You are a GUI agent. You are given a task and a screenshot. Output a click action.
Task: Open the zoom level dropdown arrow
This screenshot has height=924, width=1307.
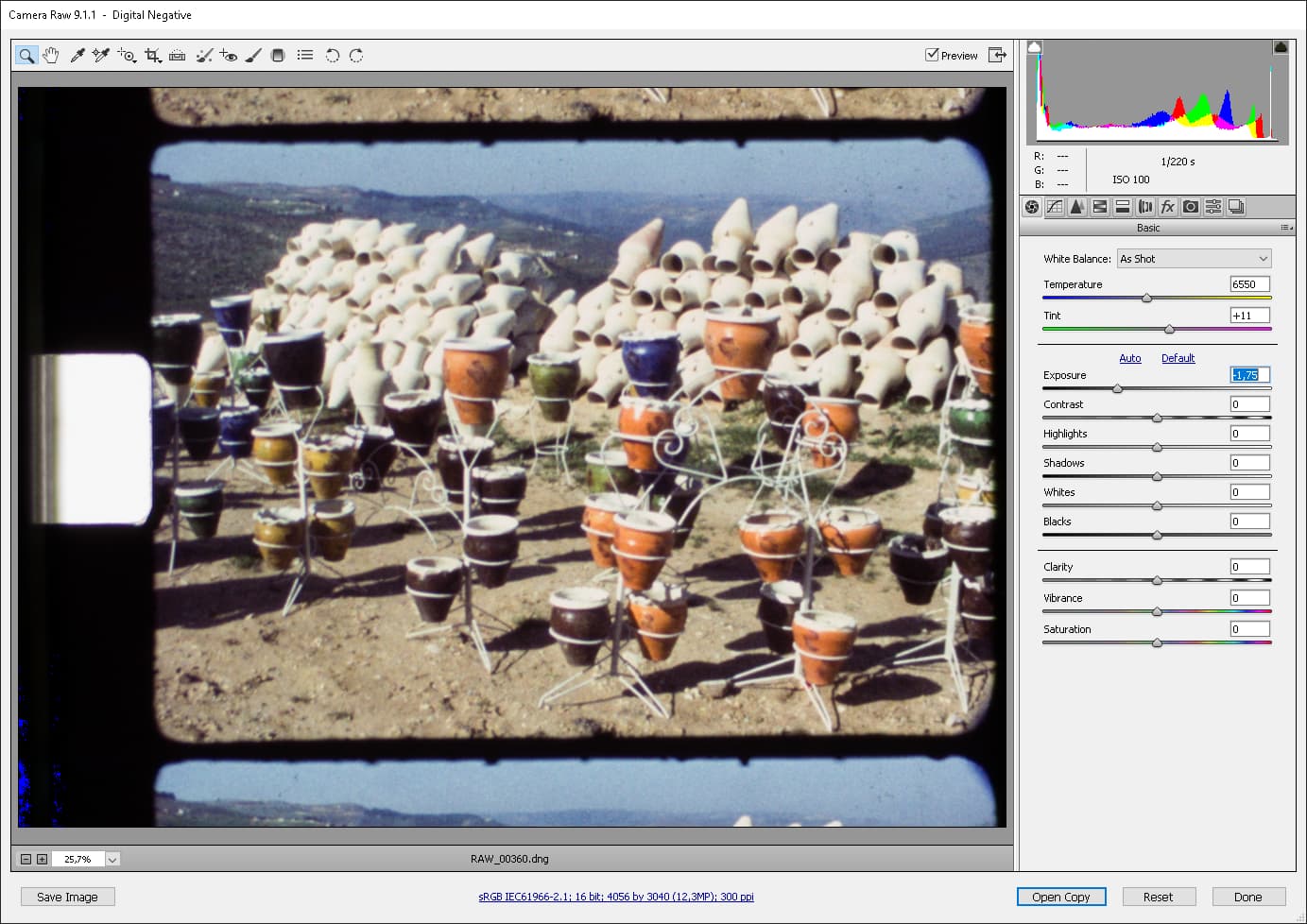tap(112, 859)
